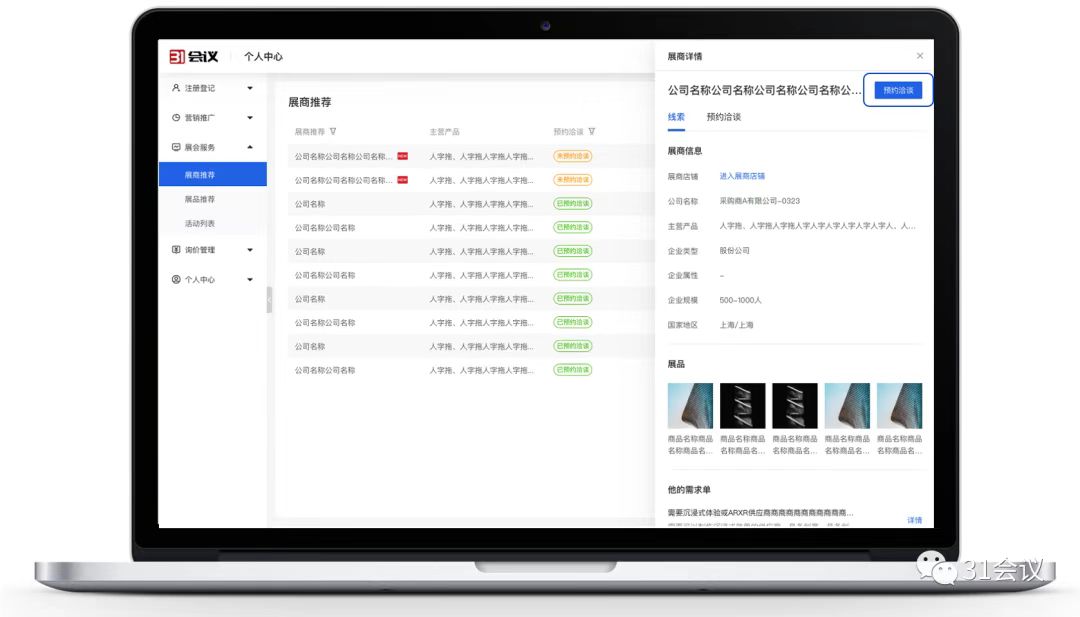Open 展品推荐 in the sidebar

click(x=200, y=199)
